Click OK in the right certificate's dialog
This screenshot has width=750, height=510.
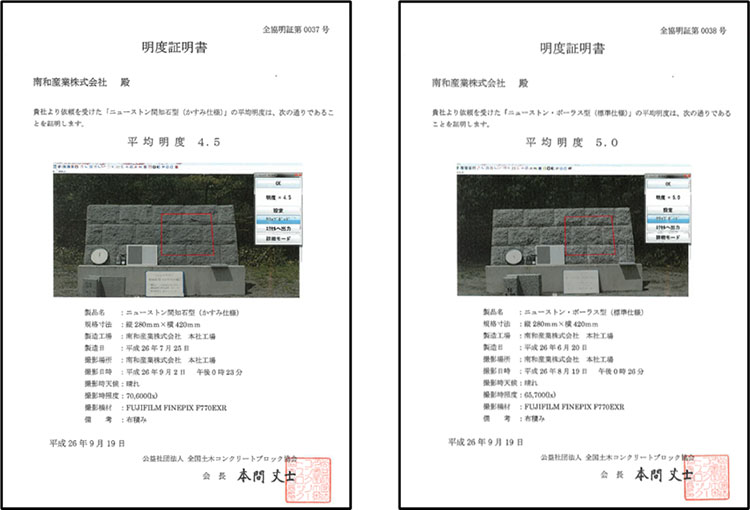668,184
